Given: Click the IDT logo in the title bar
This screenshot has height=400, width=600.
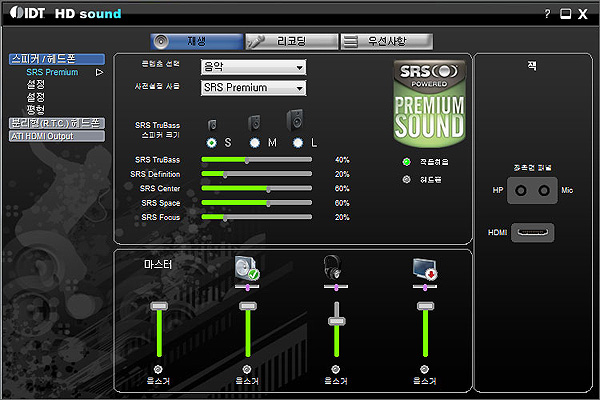Looking at the screenshot, I should (x=27, y=13).
